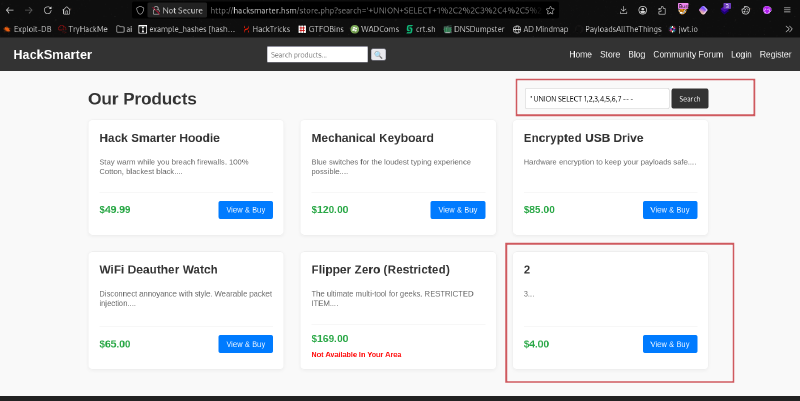Open the AD Mindmap bookmark
Image resolution: width=800 pixels, height=401 pixels.
point(540,29)
